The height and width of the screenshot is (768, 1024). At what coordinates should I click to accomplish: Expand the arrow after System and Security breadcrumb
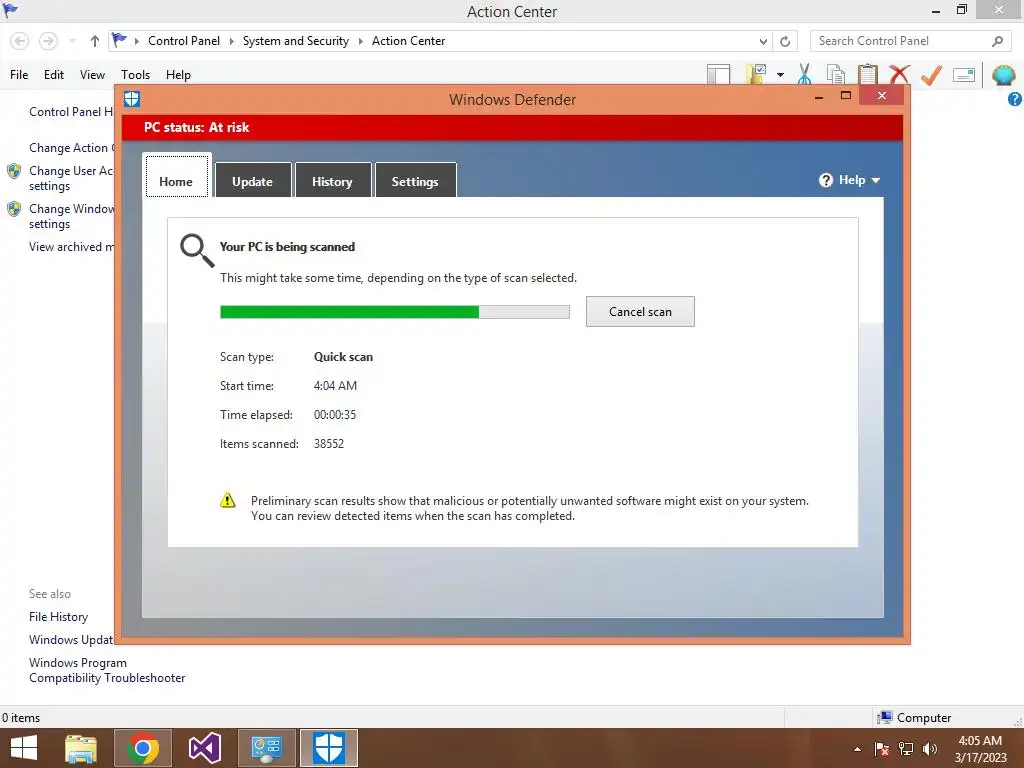(x=360, y=41)
